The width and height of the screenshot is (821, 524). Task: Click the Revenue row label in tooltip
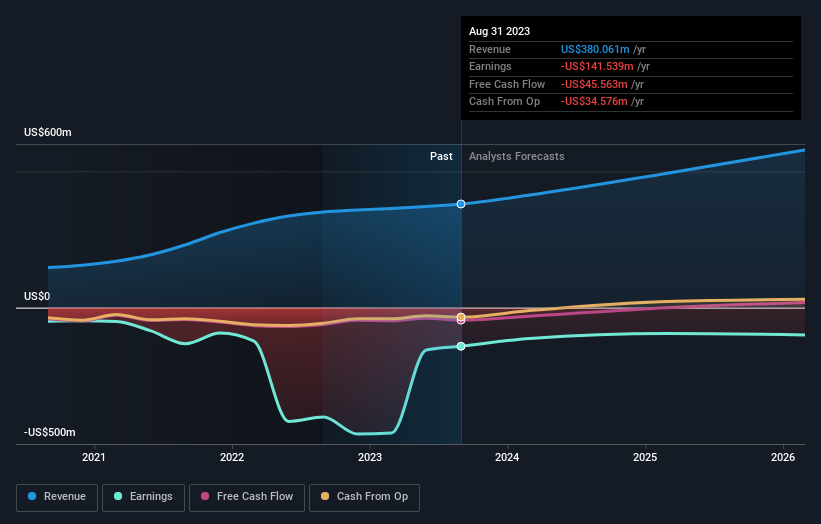click(490, 49)
